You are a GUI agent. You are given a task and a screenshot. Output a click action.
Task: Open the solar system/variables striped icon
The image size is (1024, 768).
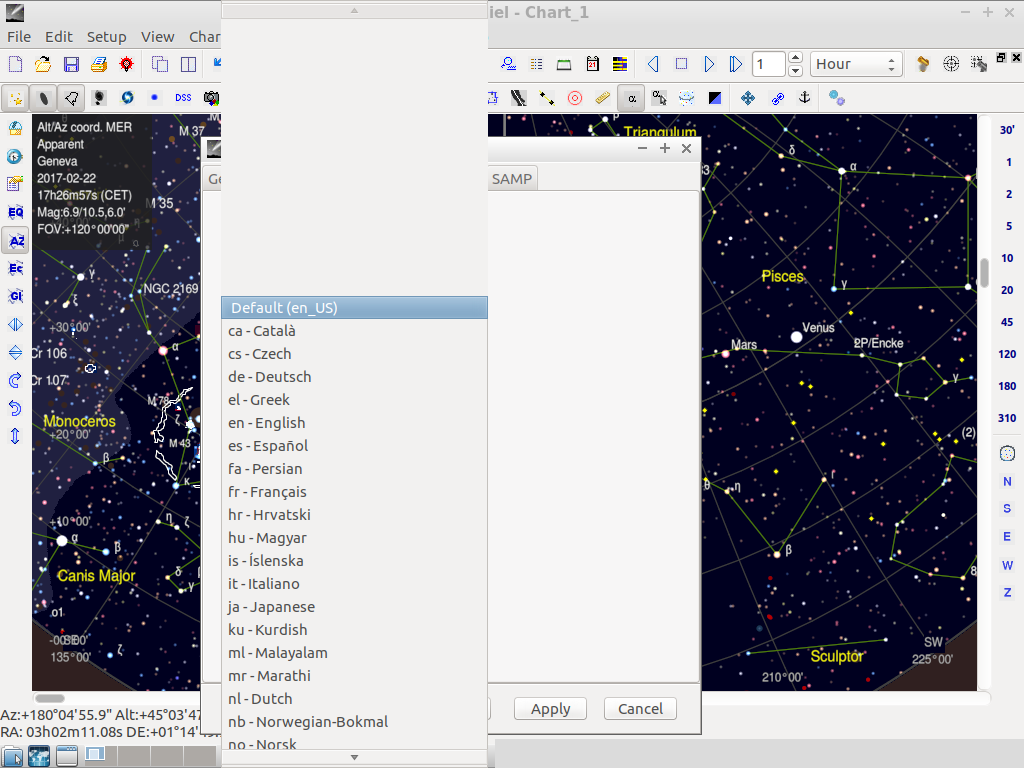pos(620,64)
